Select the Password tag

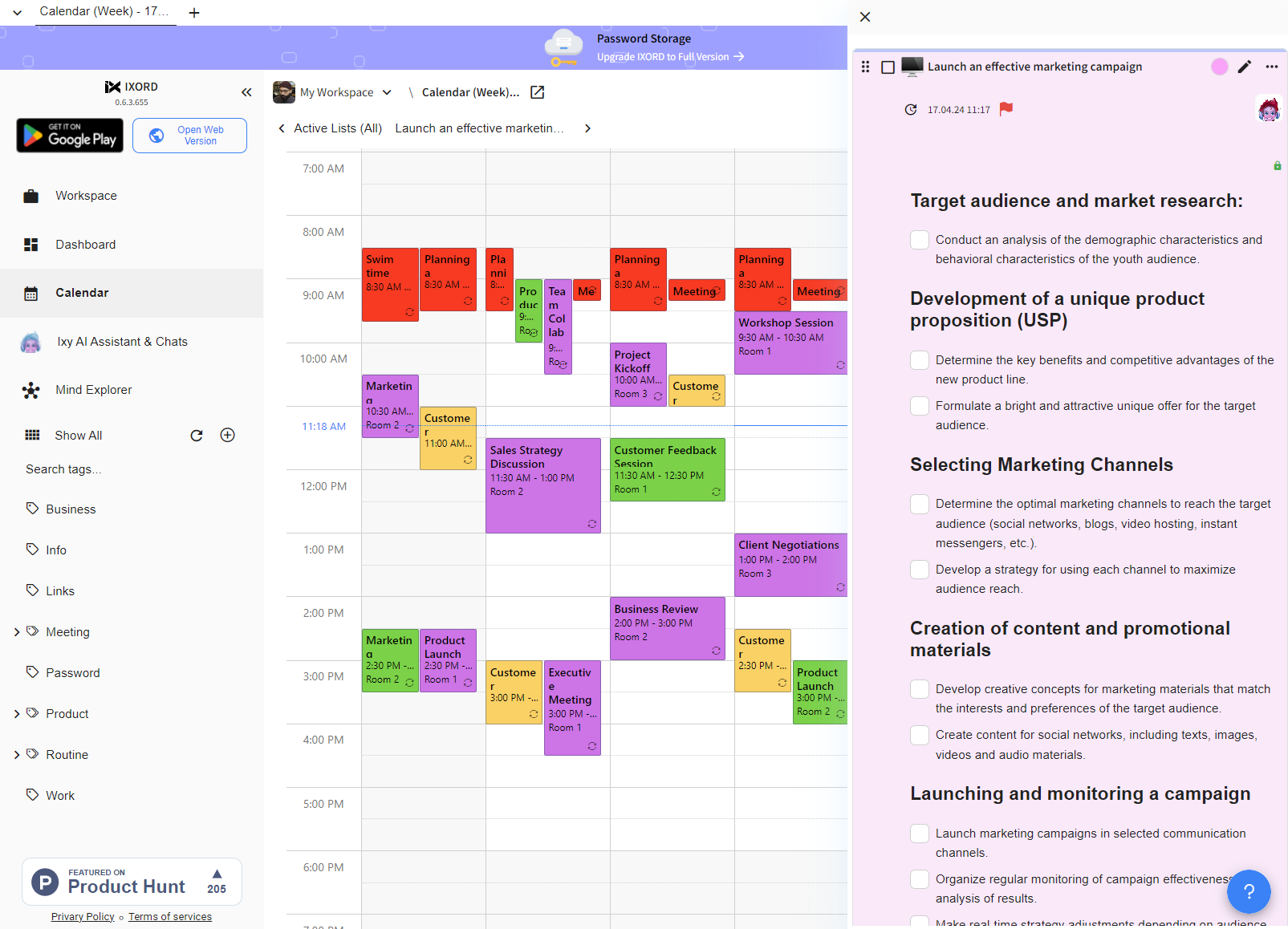[x=73, y=673]
